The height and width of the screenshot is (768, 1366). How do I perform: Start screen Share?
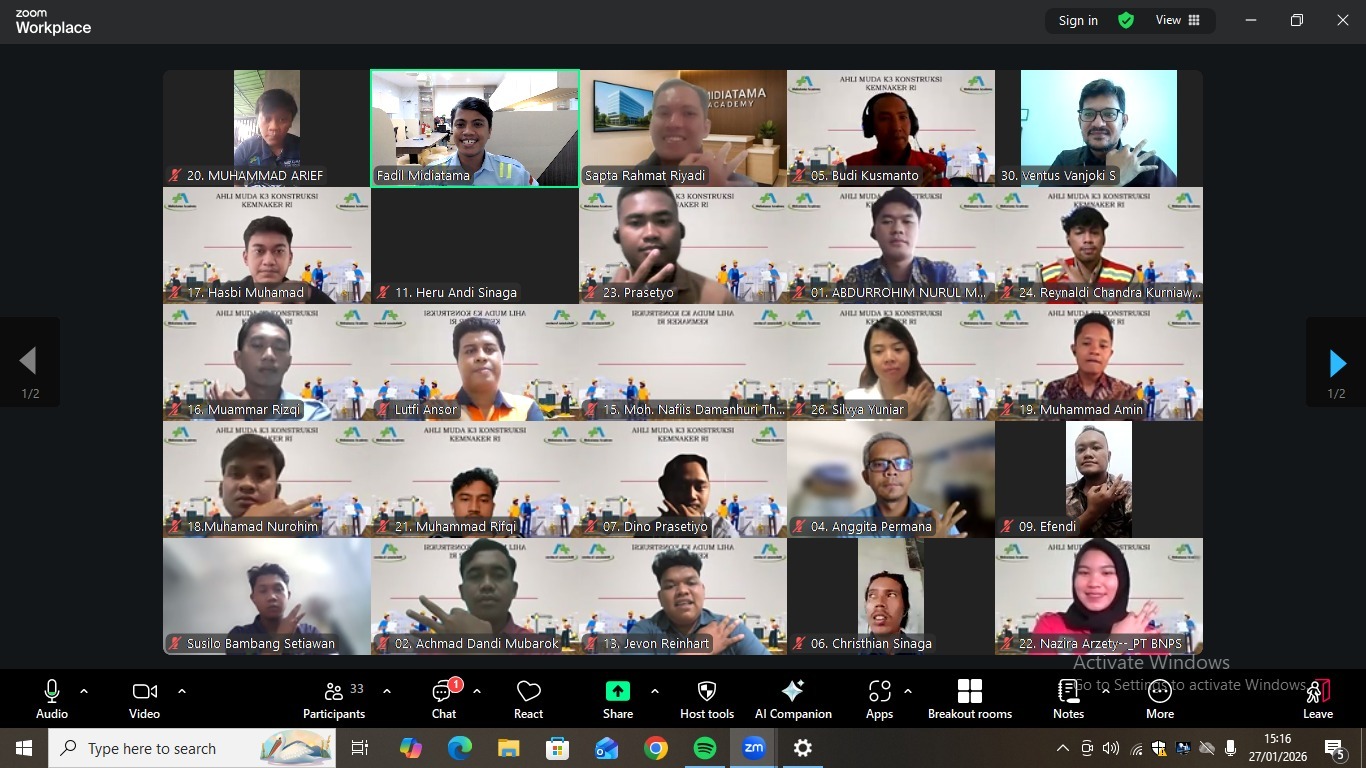coord(618,699)
